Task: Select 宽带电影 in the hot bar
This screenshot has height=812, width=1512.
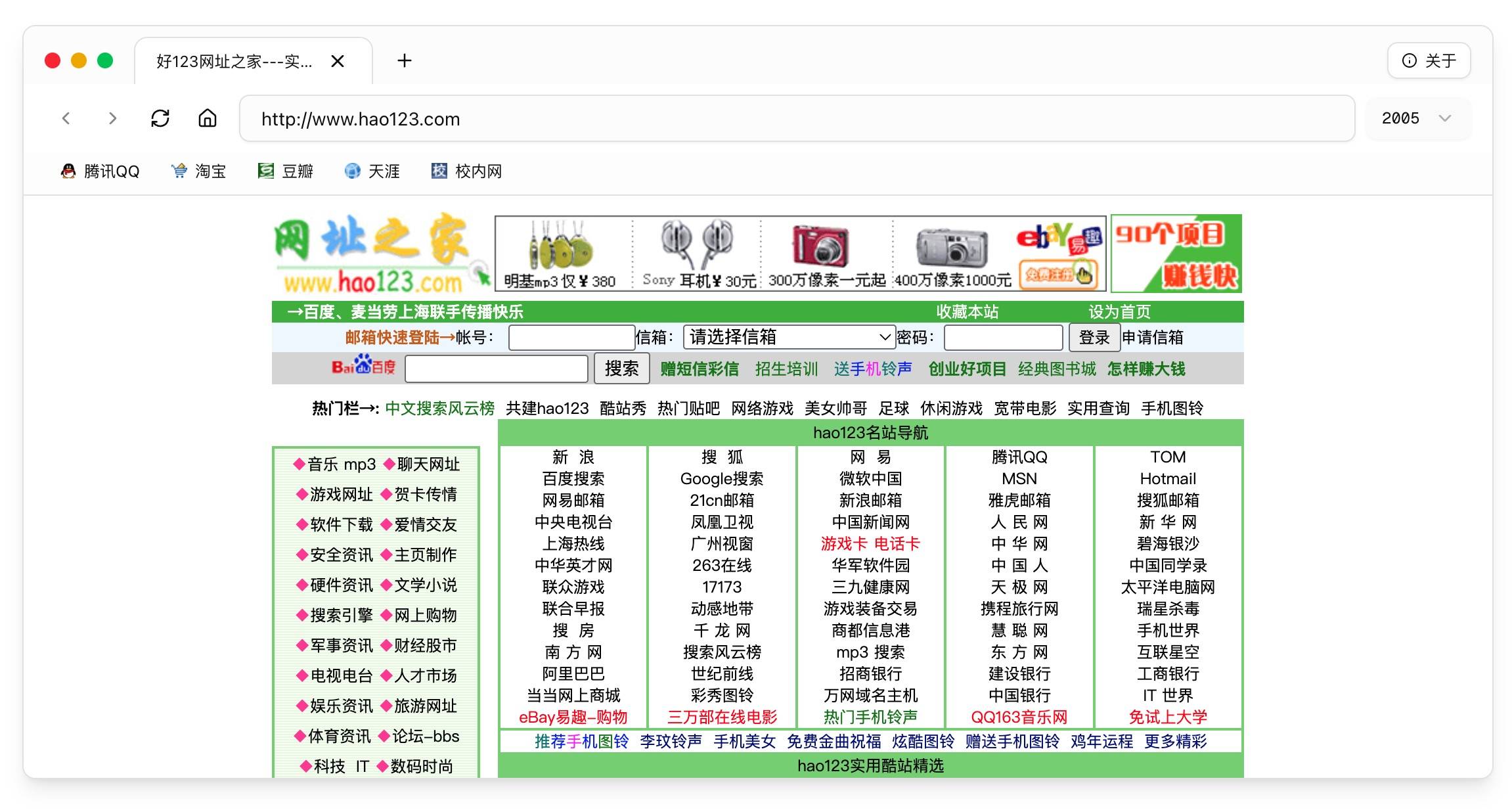Action: pos(1025,408)
